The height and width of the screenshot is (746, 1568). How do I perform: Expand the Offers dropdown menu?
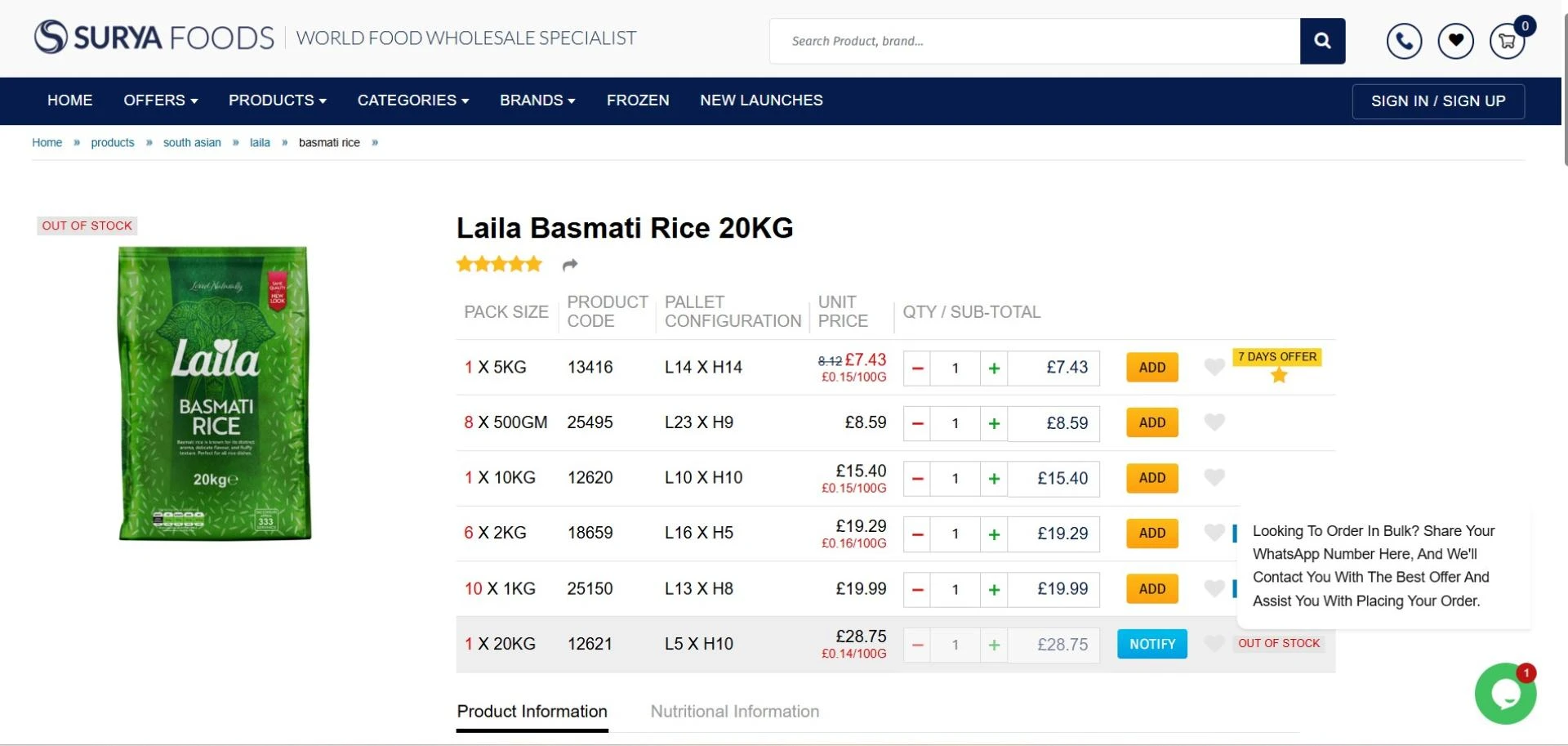pyautogui.click(x=160, y=101)
